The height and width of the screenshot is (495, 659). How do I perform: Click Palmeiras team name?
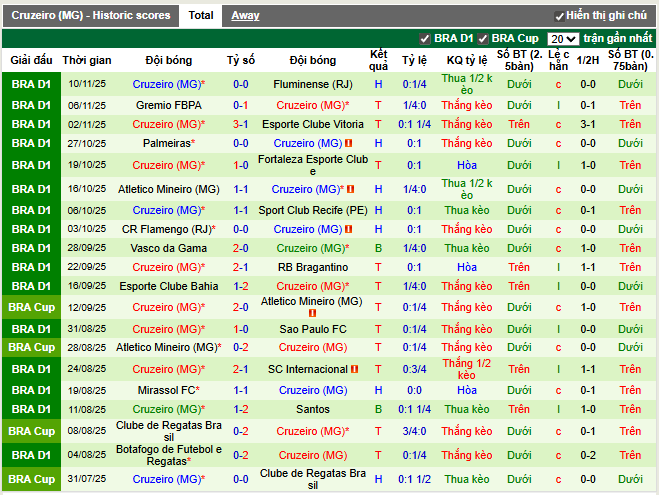tap(167, 143)
